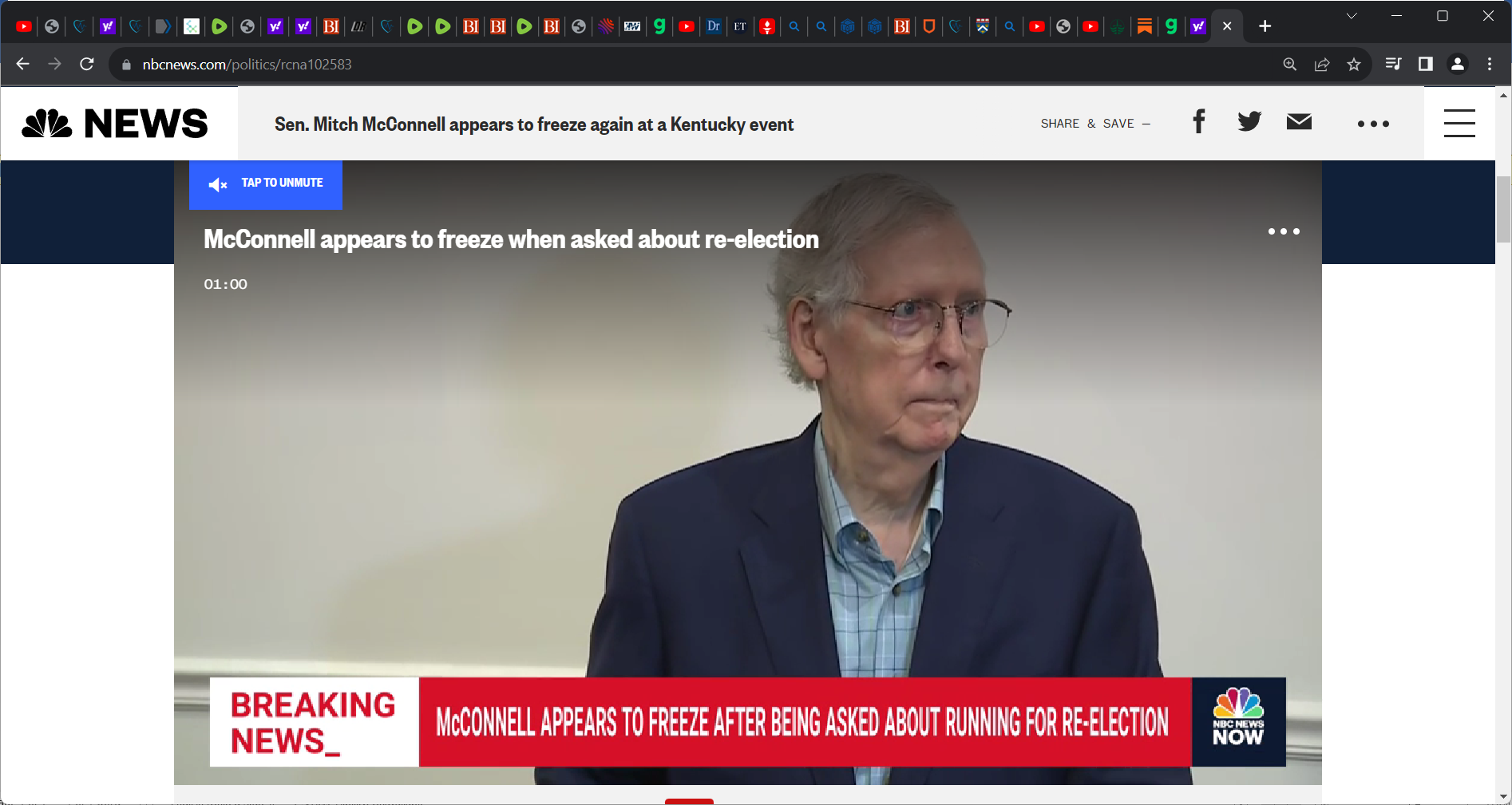Email the article using envelope icon

coord(1299,121)
